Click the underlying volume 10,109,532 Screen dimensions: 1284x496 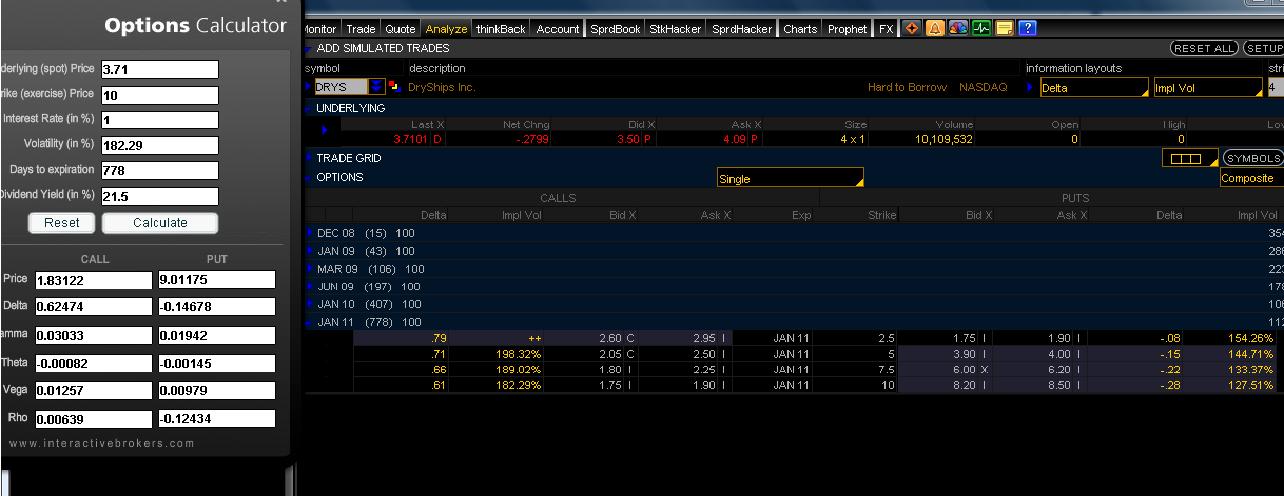[943, 139]
